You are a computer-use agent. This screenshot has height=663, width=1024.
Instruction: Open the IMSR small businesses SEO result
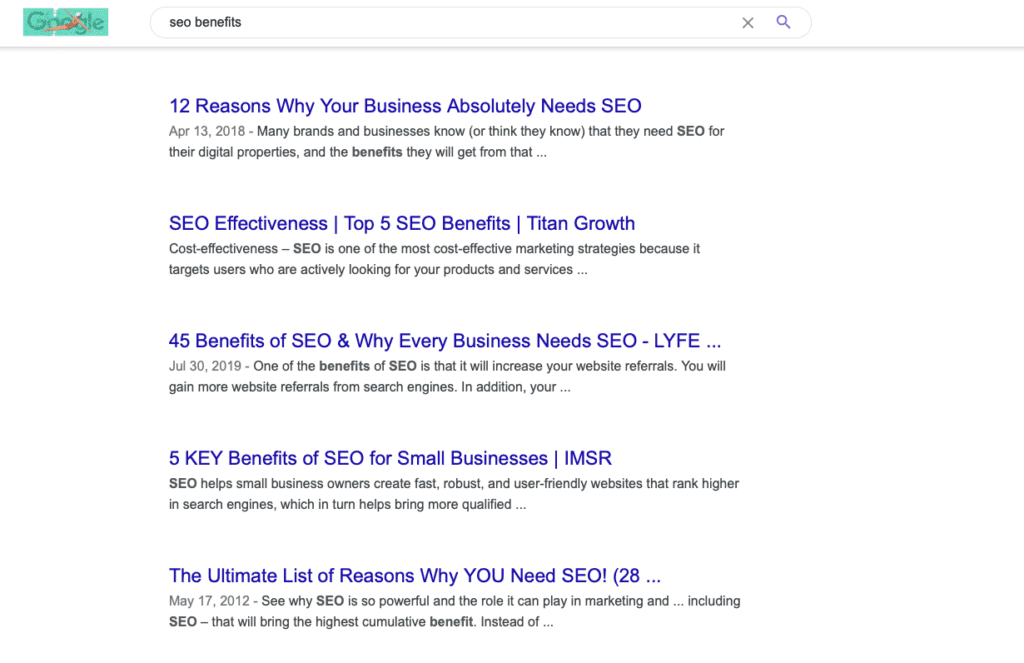[390, 458]
